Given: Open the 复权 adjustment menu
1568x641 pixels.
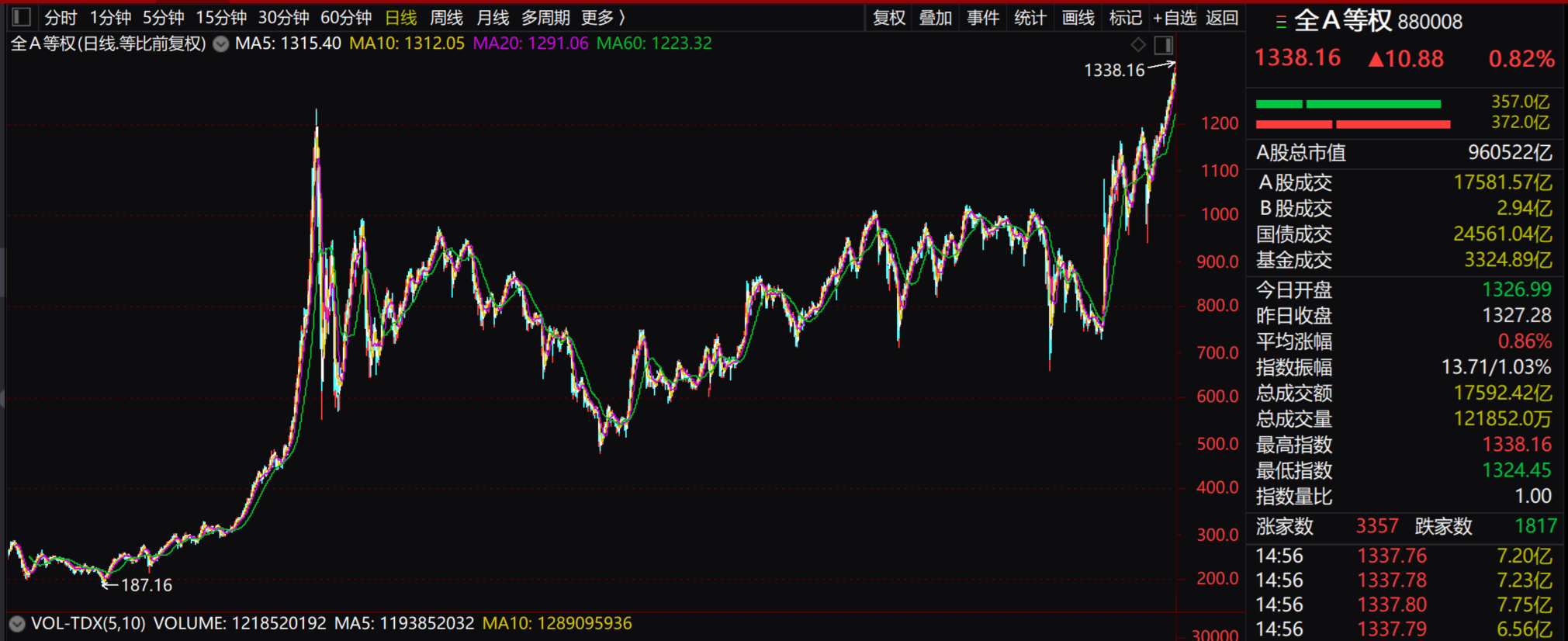Looking at the screenshot, I should 889,17.
